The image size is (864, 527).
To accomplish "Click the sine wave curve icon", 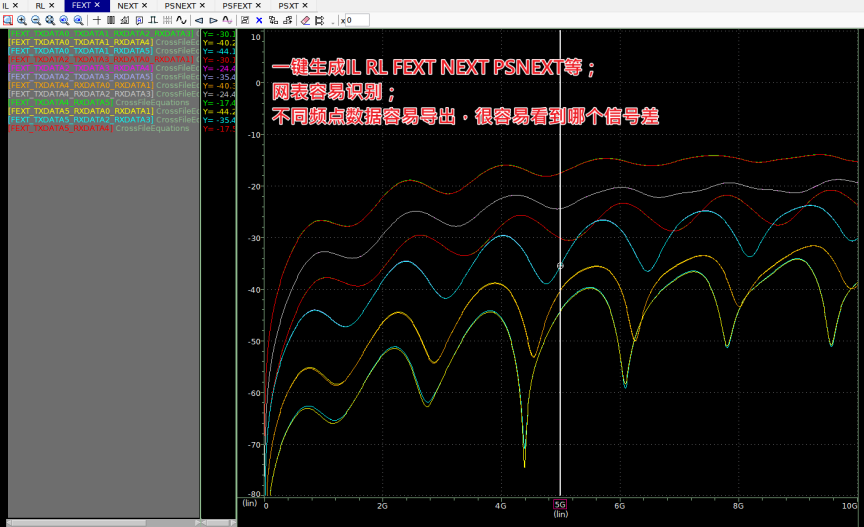I will 181,20.
